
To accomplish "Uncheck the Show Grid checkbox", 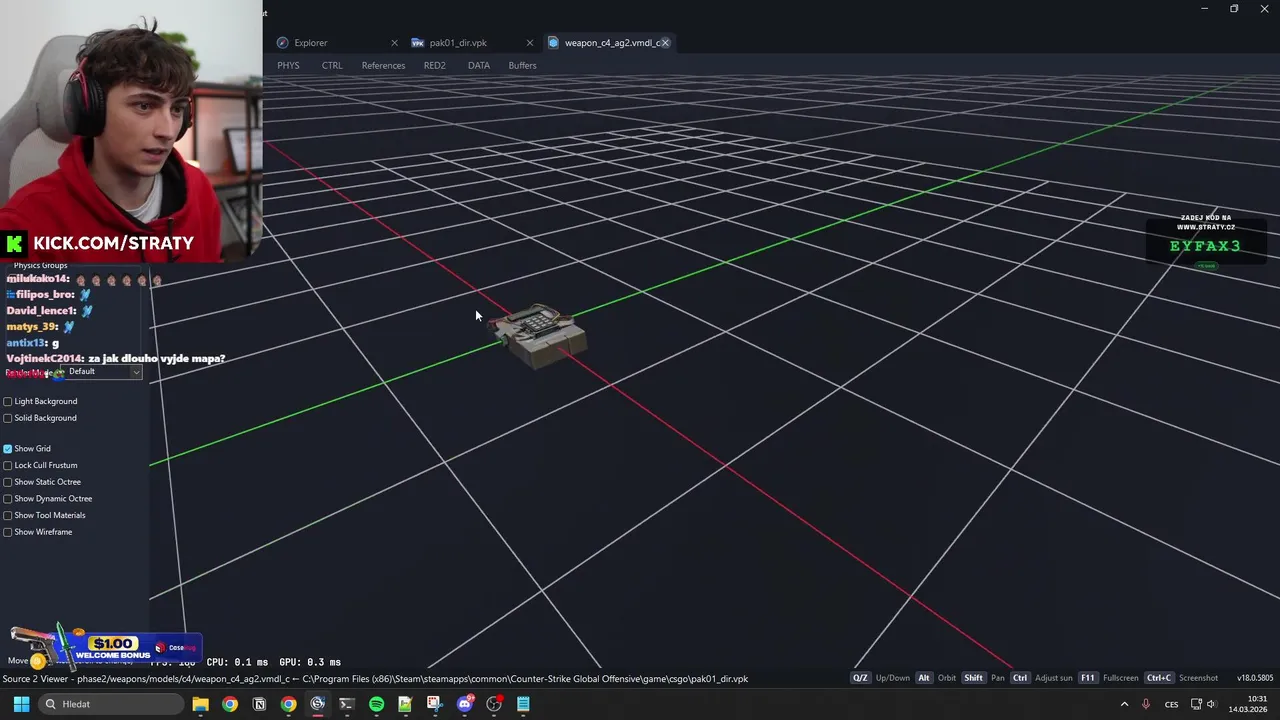I will [x=8, y=449].
